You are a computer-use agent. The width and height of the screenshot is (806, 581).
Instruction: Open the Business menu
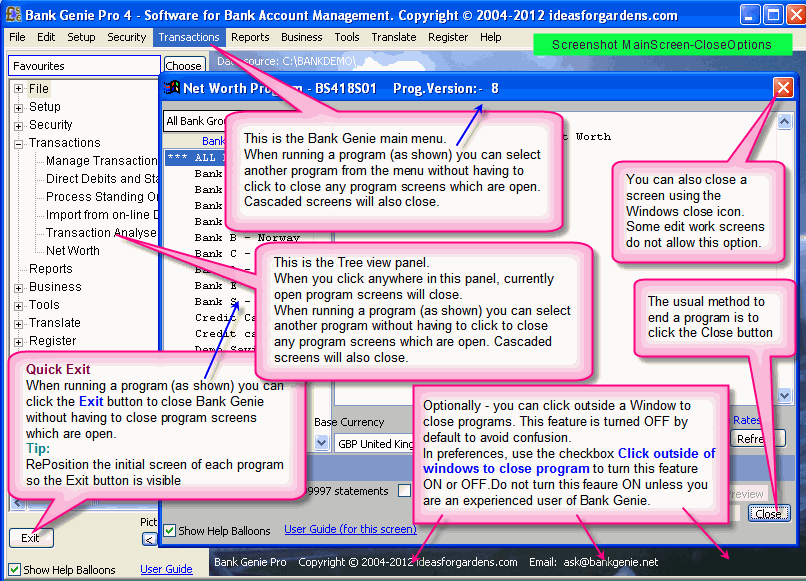301,37
